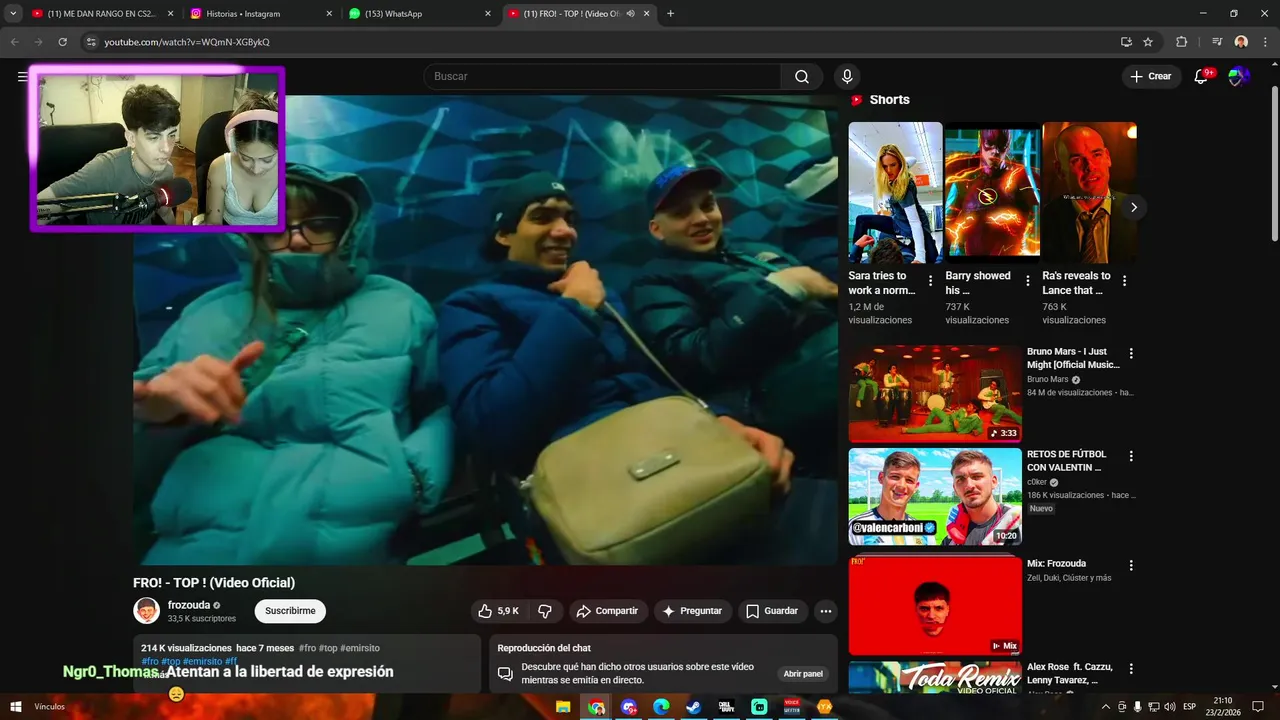Reload the page
This screenshot has width=1280, height=720.
(62, 42)
